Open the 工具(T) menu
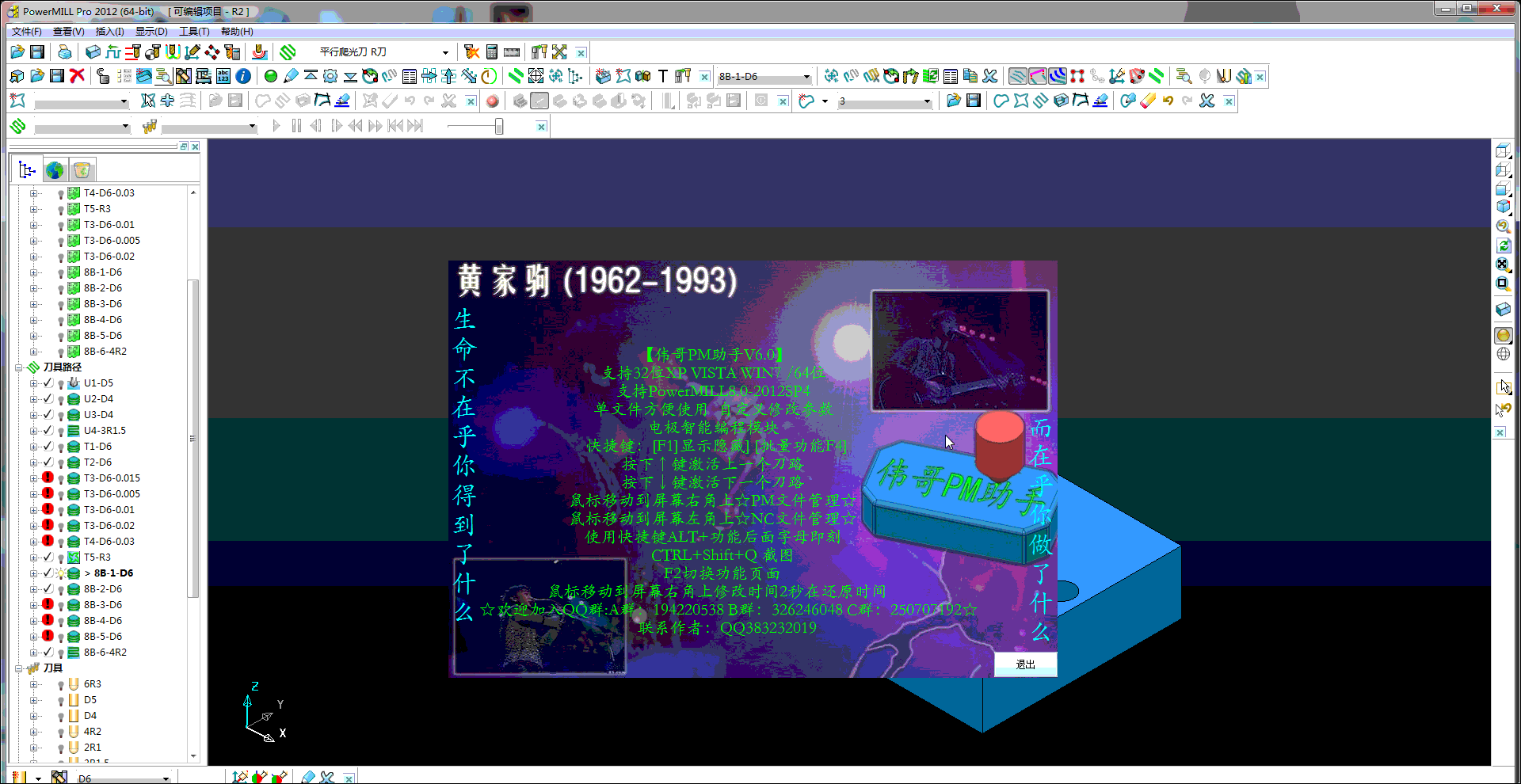This screenshot has height=784, width=1521. 194,32
